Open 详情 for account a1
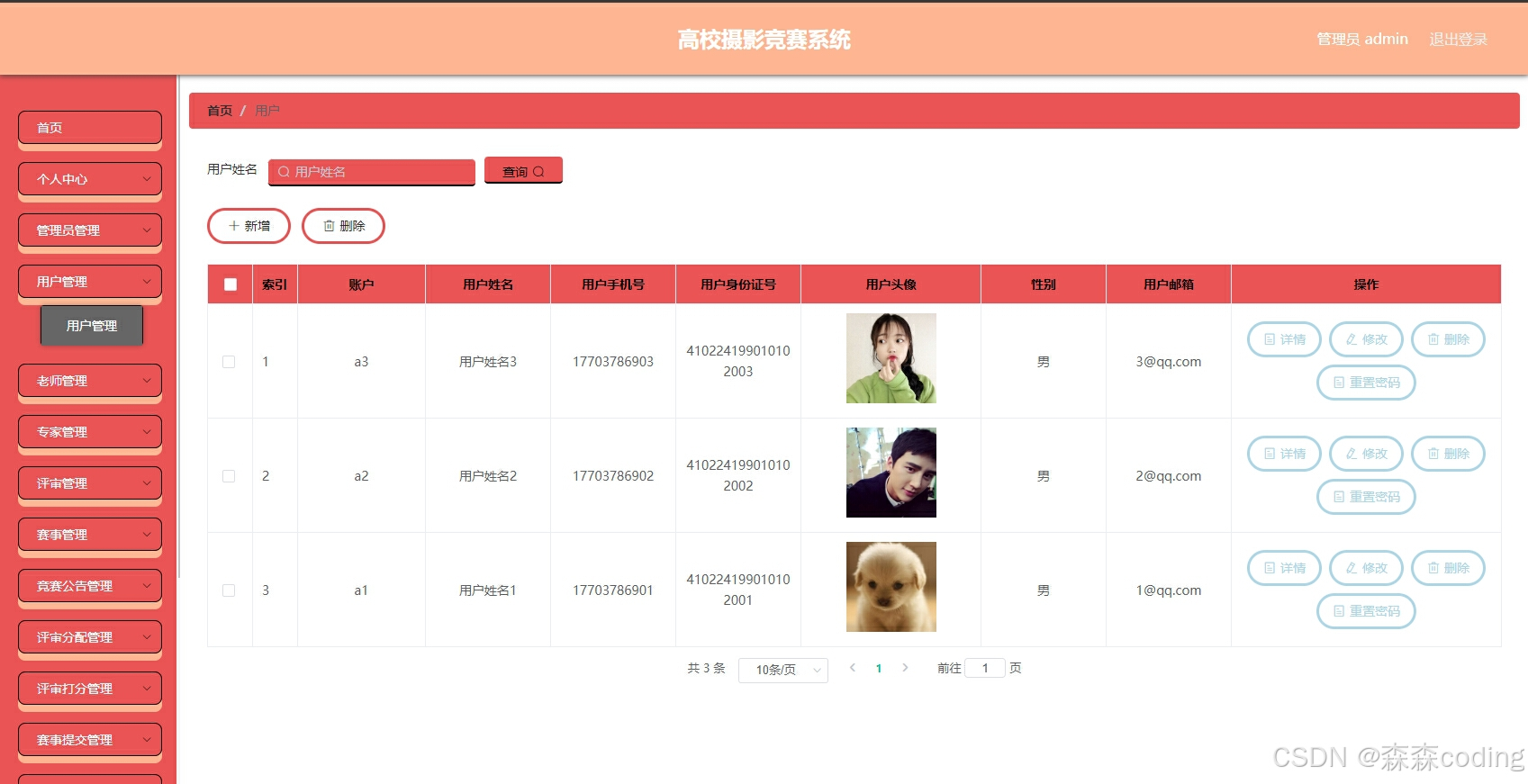This screenshot has width=1528, height=784. (x=1284, y=568)
